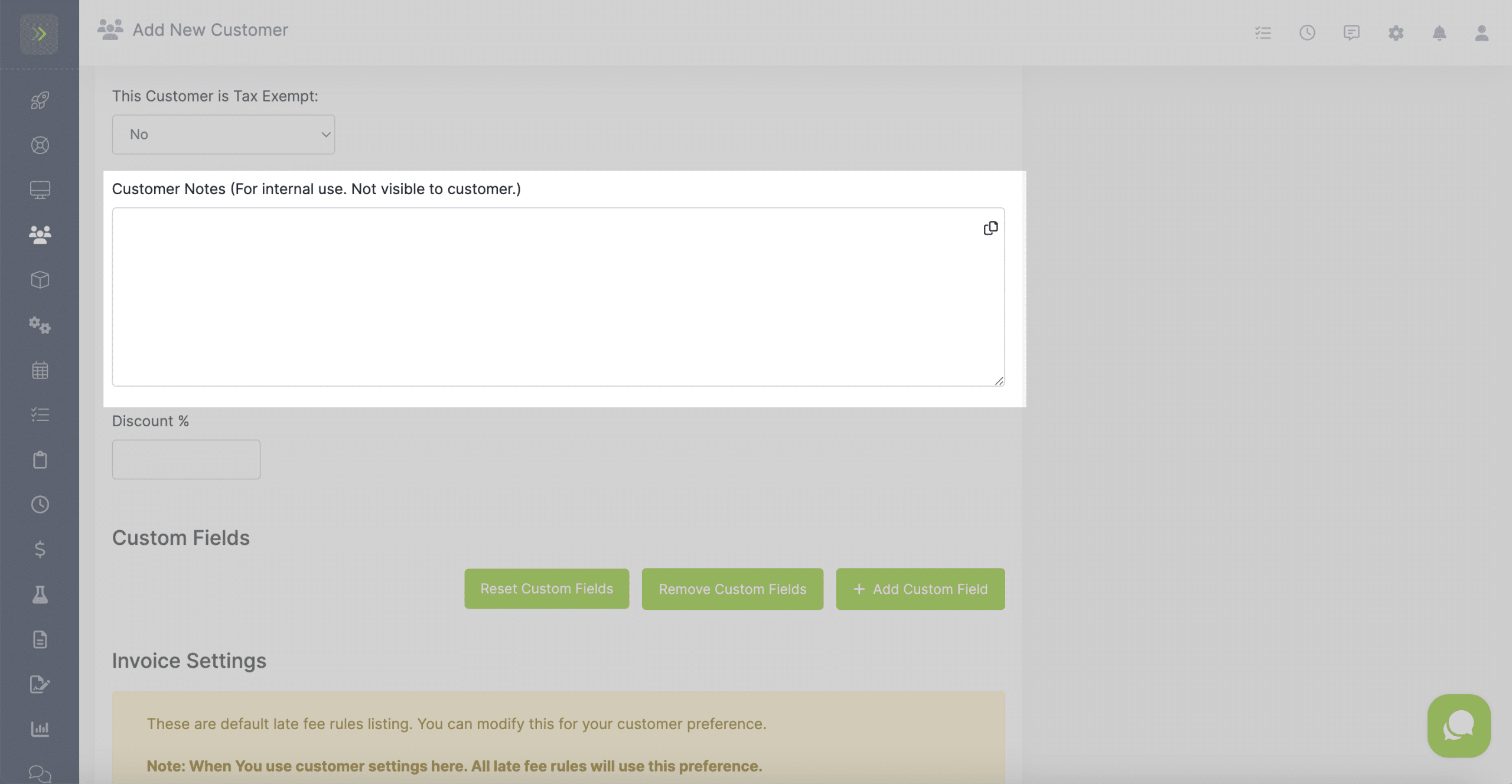Open the flask sidebar icon
Viewport: 1512px width, 784px height.
pos(40,594)
